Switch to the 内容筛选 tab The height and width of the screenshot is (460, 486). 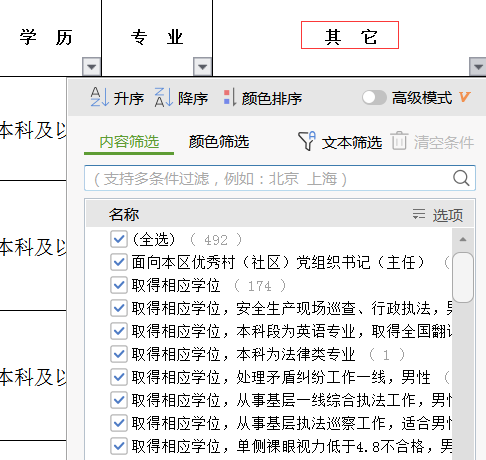pos(129,142)
